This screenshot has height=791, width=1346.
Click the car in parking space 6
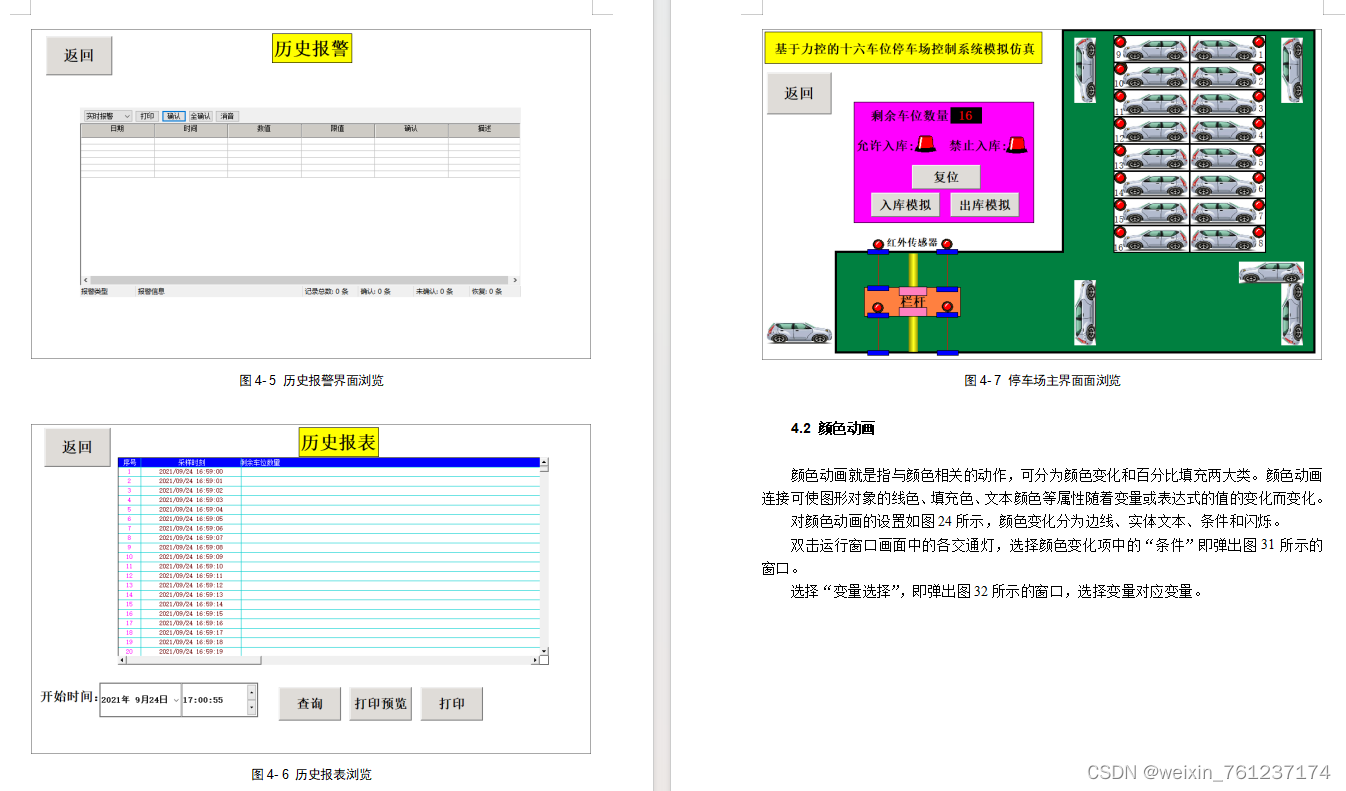click(x=1222, y=184)
